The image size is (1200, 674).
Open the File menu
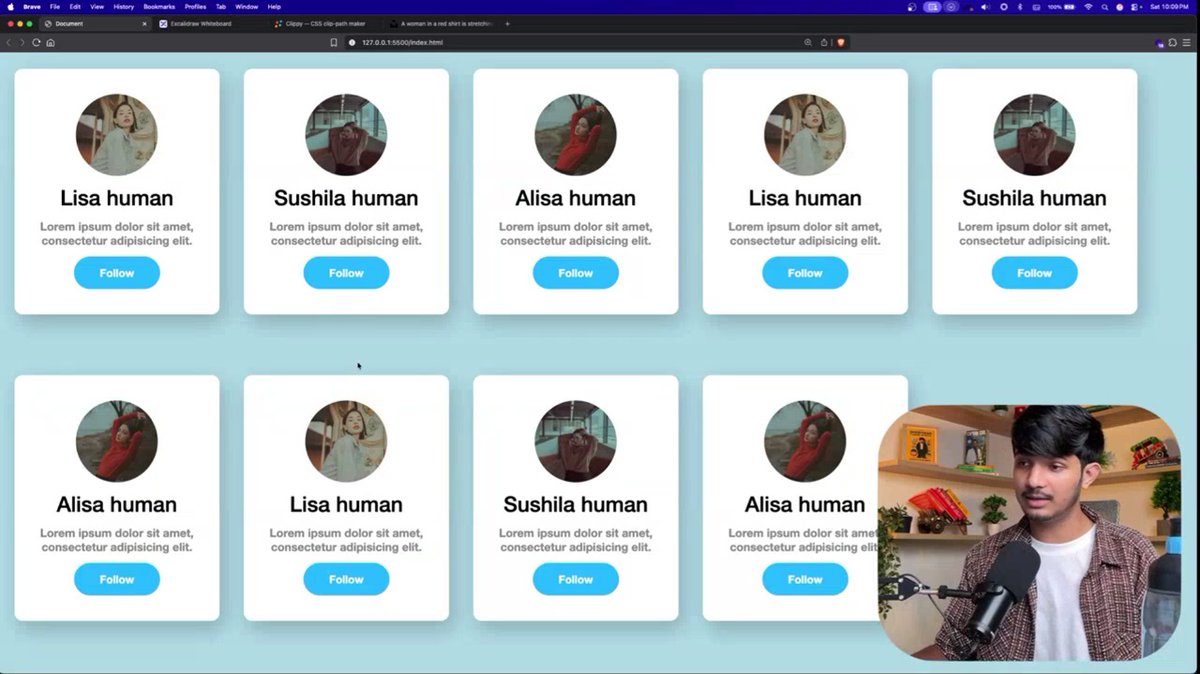pos(55,6)
